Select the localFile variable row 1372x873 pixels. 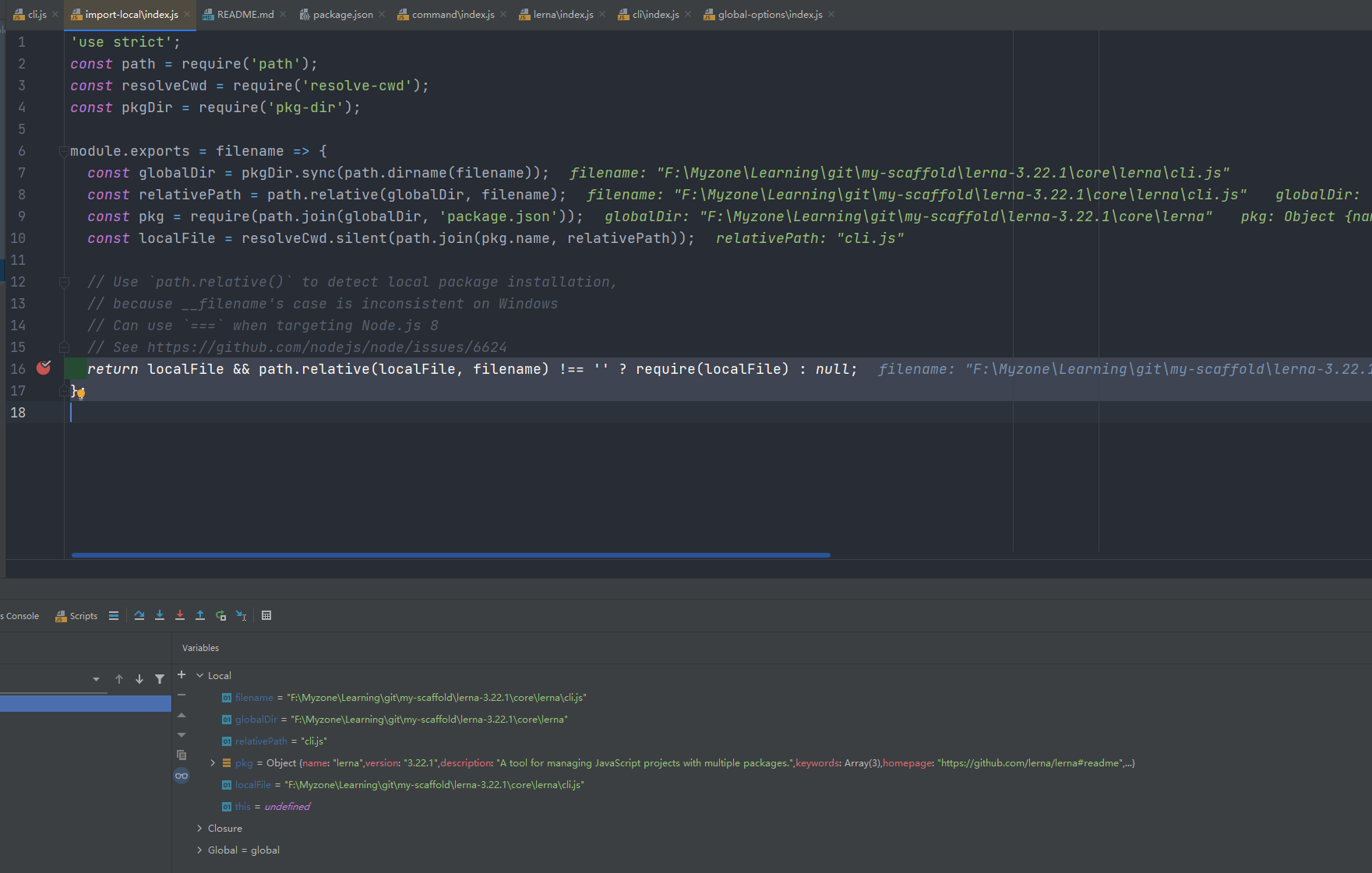771,785
